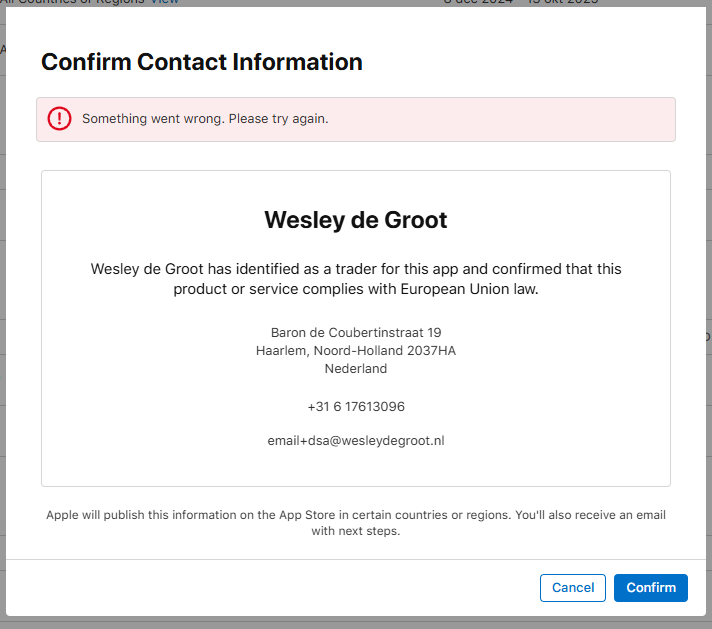712x629 pixels.
Task: Cancel the contact information dialog
Action: (573, 588)
